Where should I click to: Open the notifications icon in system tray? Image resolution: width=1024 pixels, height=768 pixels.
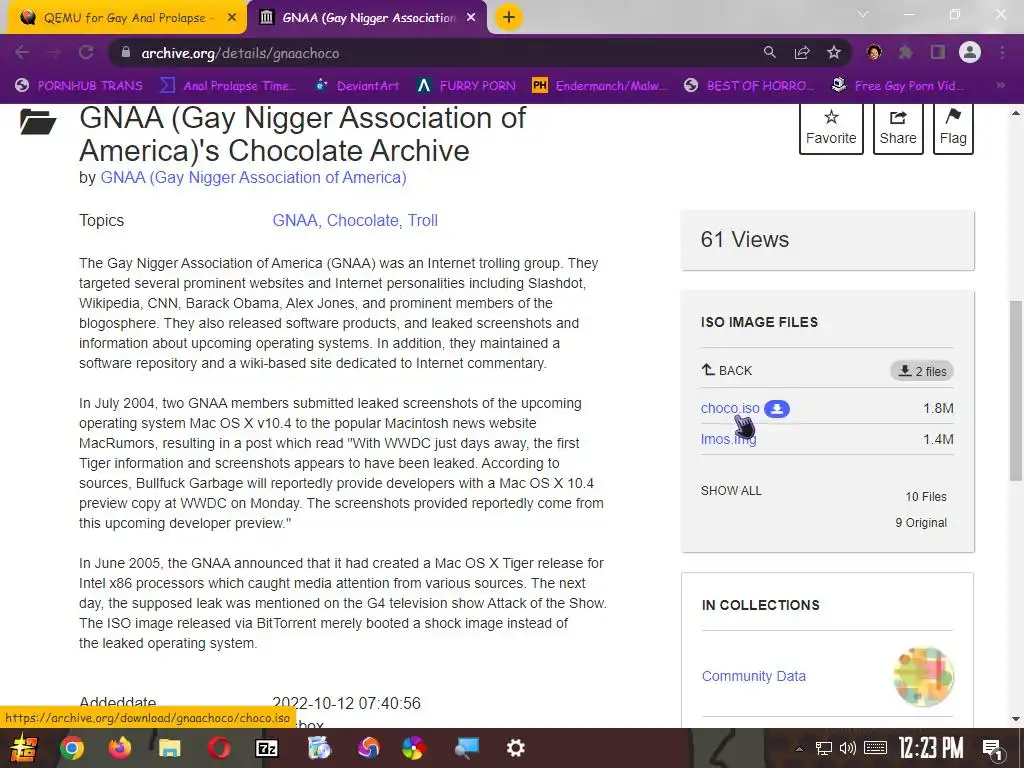993,749
